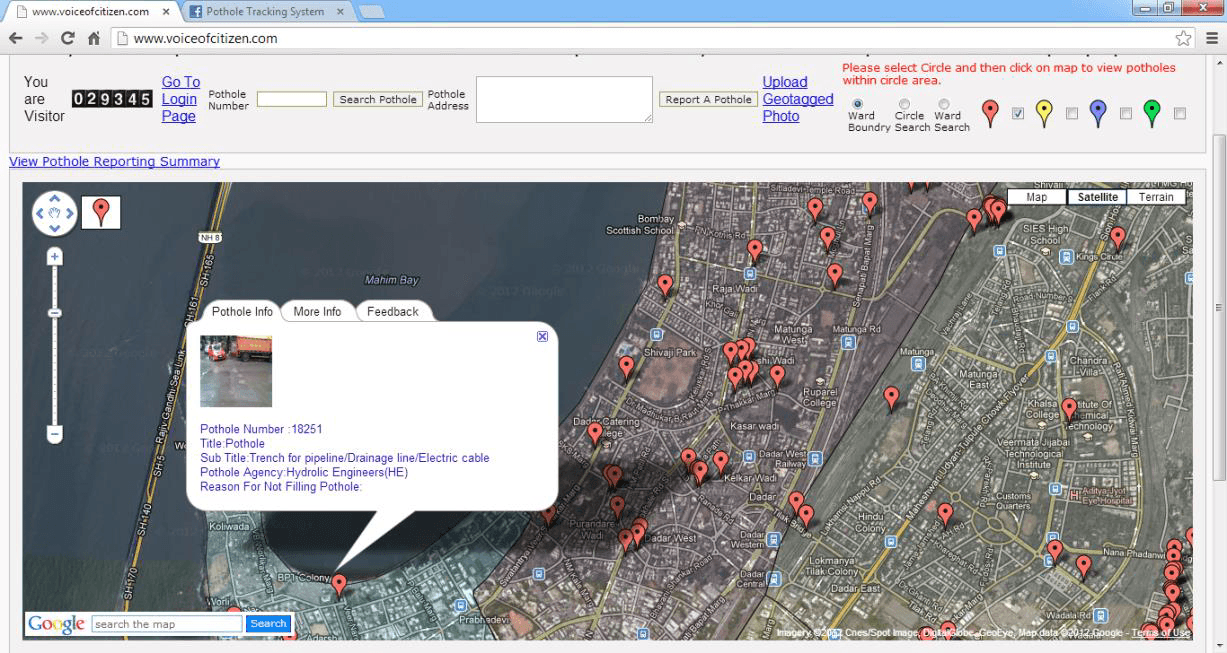The width and height of the screenshot is (1227, 653).
Task: Click Search Pothole button
Action: point(378,99)
